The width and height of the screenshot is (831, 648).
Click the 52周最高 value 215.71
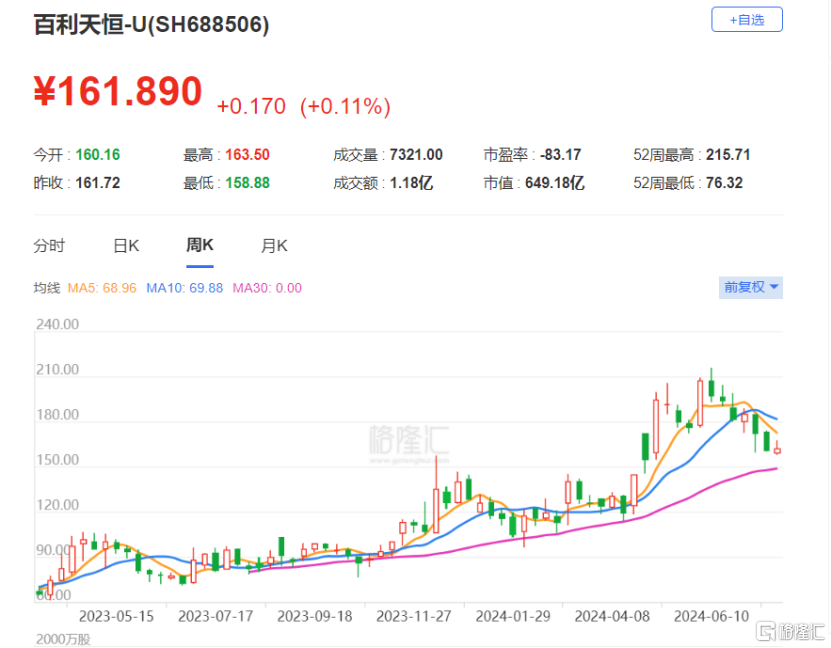point(728,155)
